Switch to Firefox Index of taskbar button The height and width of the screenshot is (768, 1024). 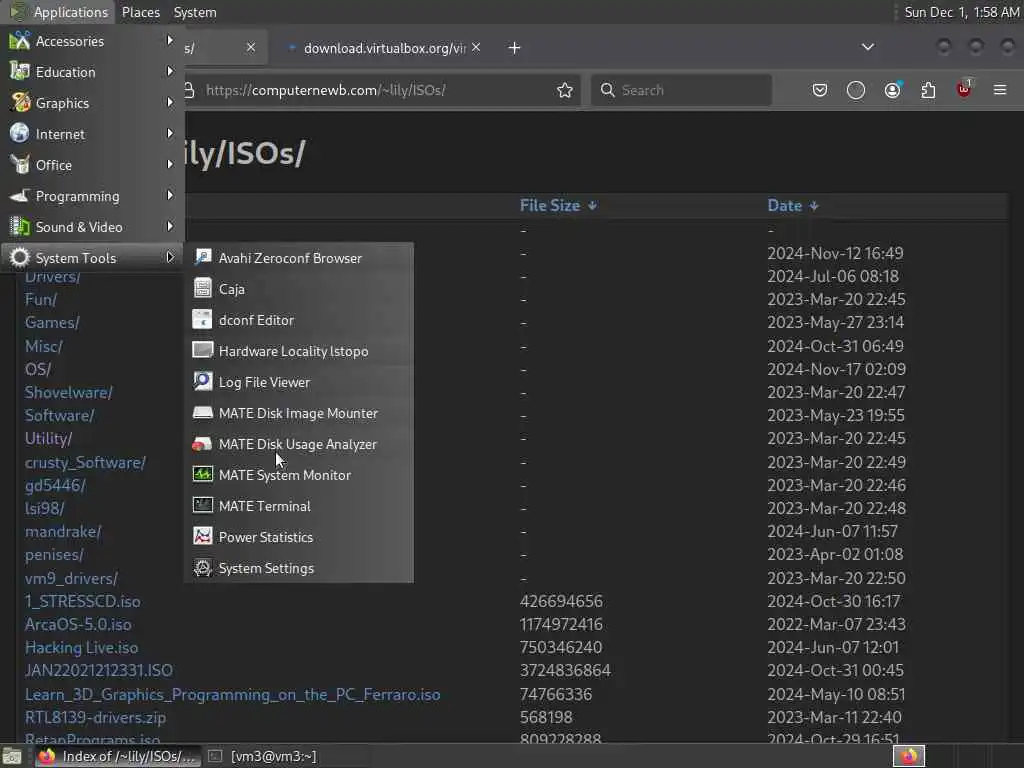(x=118, y=756)
